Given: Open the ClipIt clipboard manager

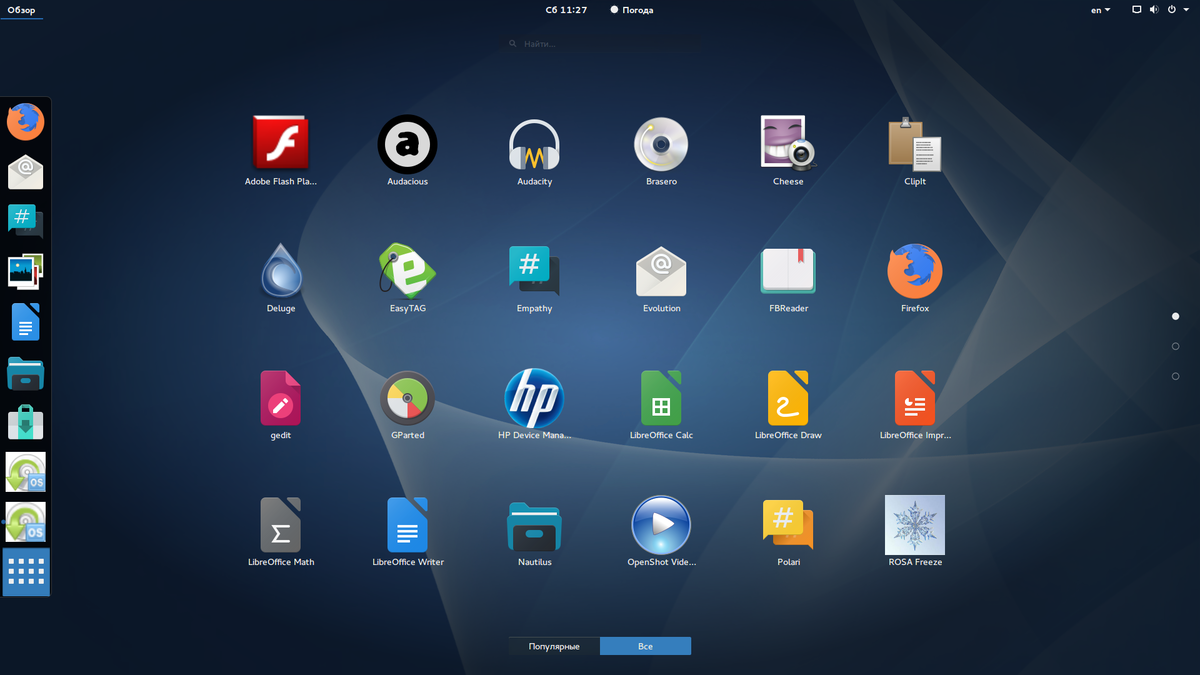Looking at the screenshot, I should (x=915, y=144).
